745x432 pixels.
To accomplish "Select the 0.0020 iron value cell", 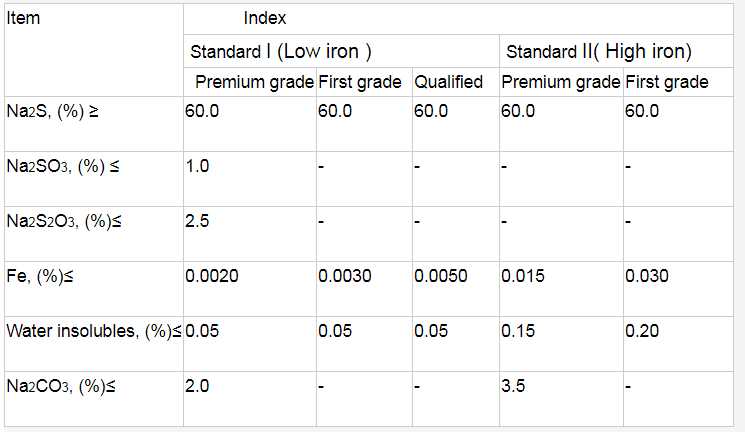I will click(x=211, y=276).
